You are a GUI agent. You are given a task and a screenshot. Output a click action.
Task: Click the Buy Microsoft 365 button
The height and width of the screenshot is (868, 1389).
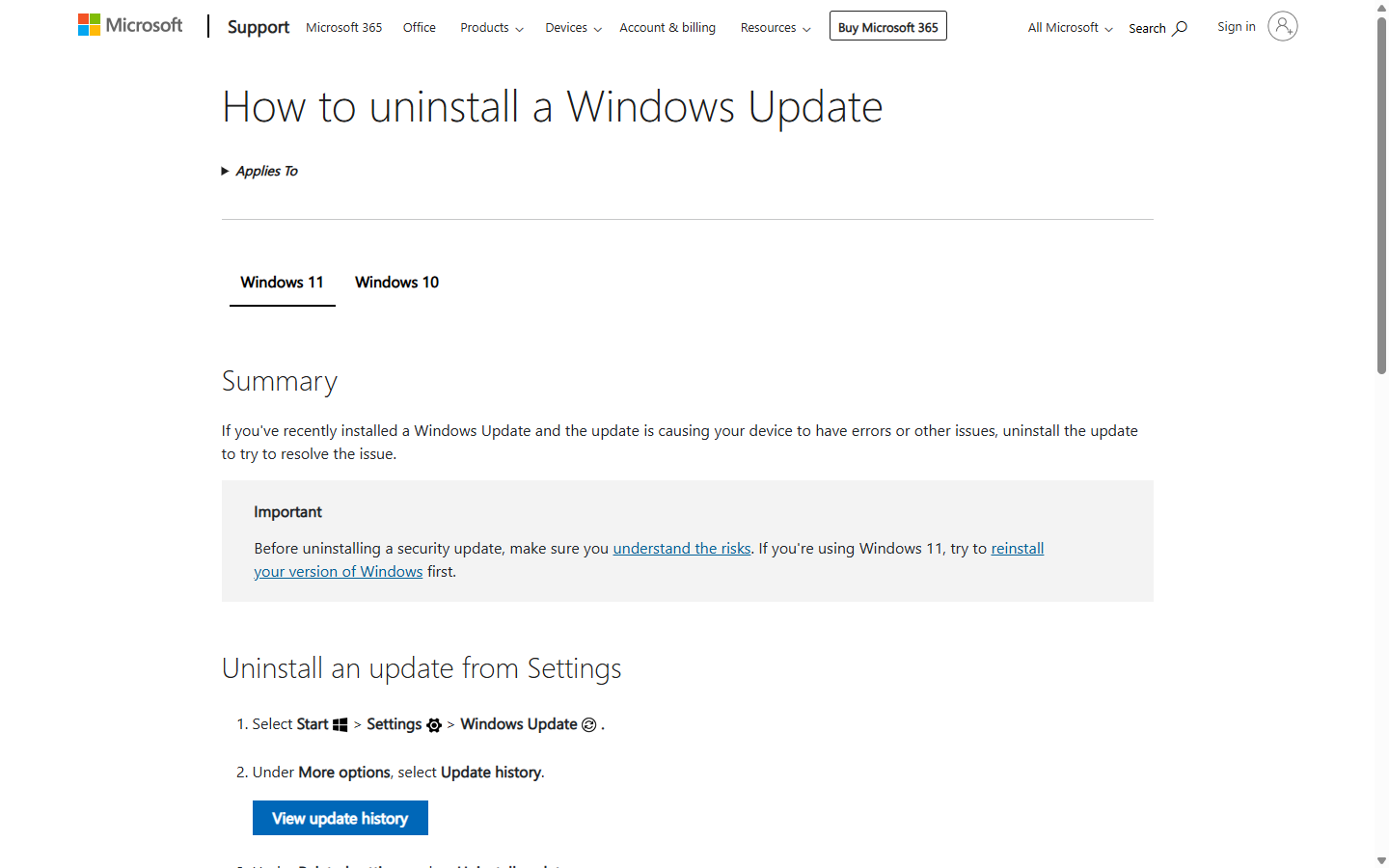pos(888,26)
